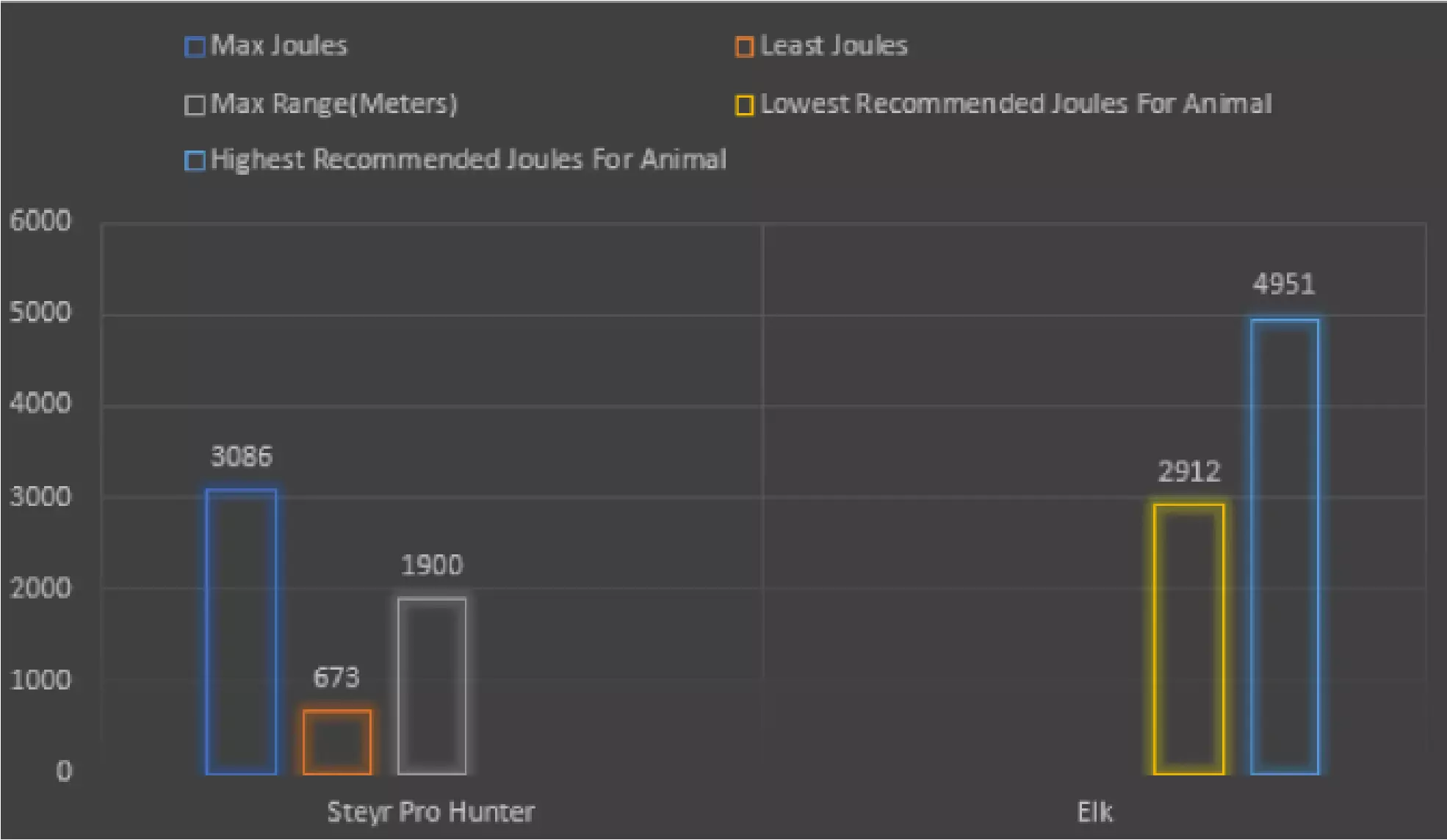The width and height of the screenshot is (1447, 840).
Task: Click the 3086 data label
Action: click(242, 457)
